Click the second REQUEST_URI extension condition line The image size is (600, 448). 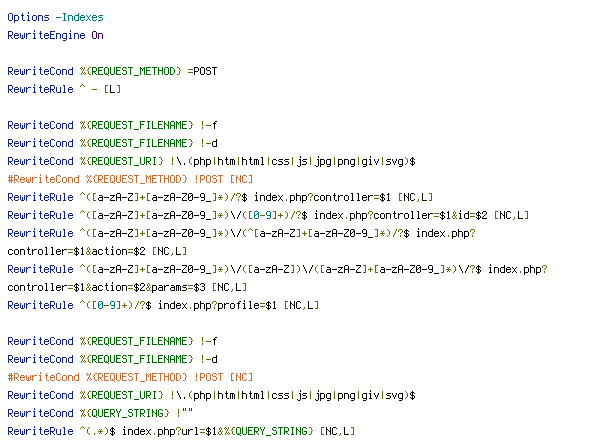[x=211, y=395]
